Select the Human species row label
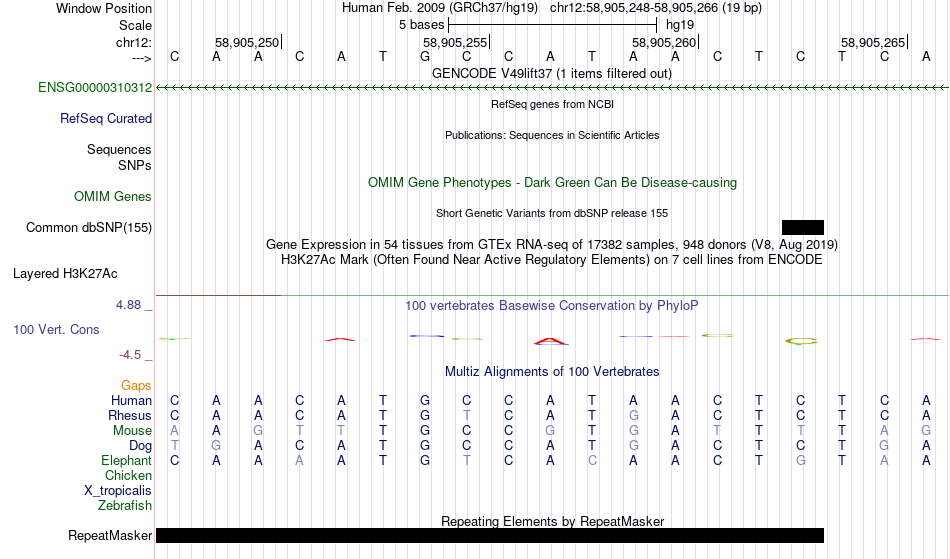Viewport: 950px width, 559px height. click(131, 400)
